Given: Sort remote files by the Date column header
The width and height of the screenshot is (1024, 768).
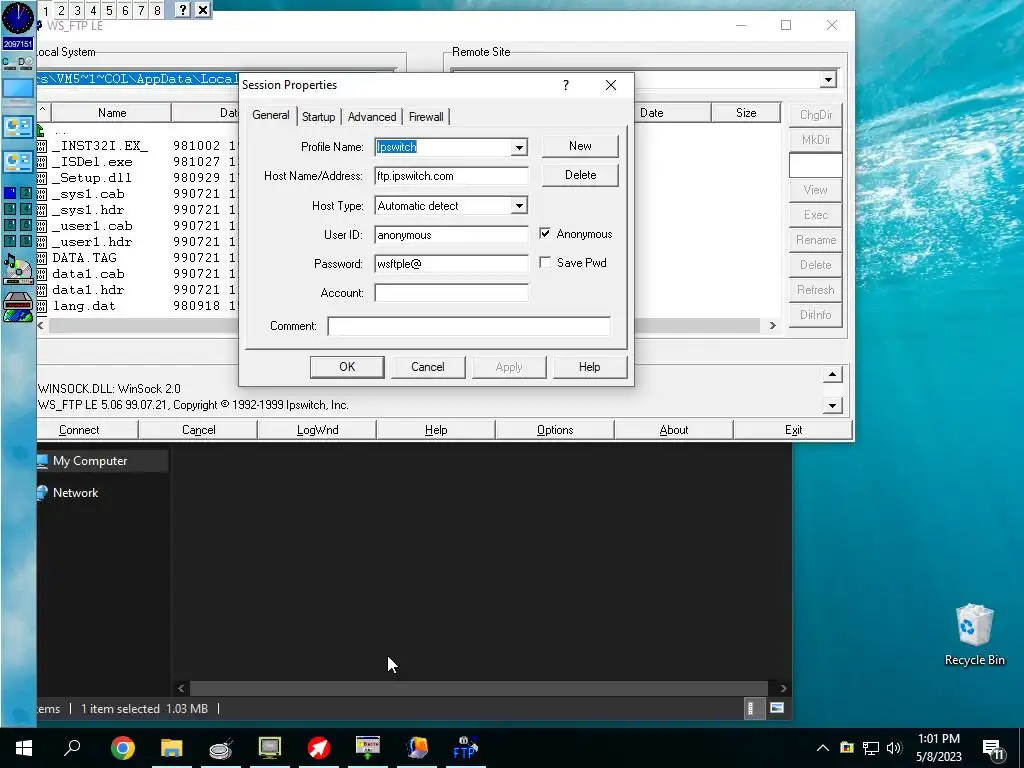Looking at the screenshot, I should click(x=673, y=113).
